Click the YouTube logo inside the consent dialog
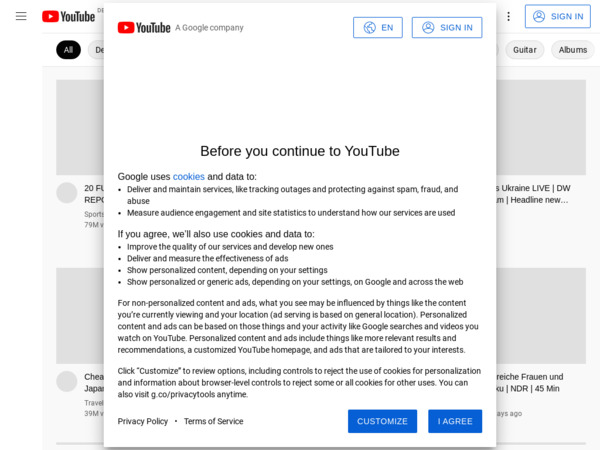 tap(144, 28)
